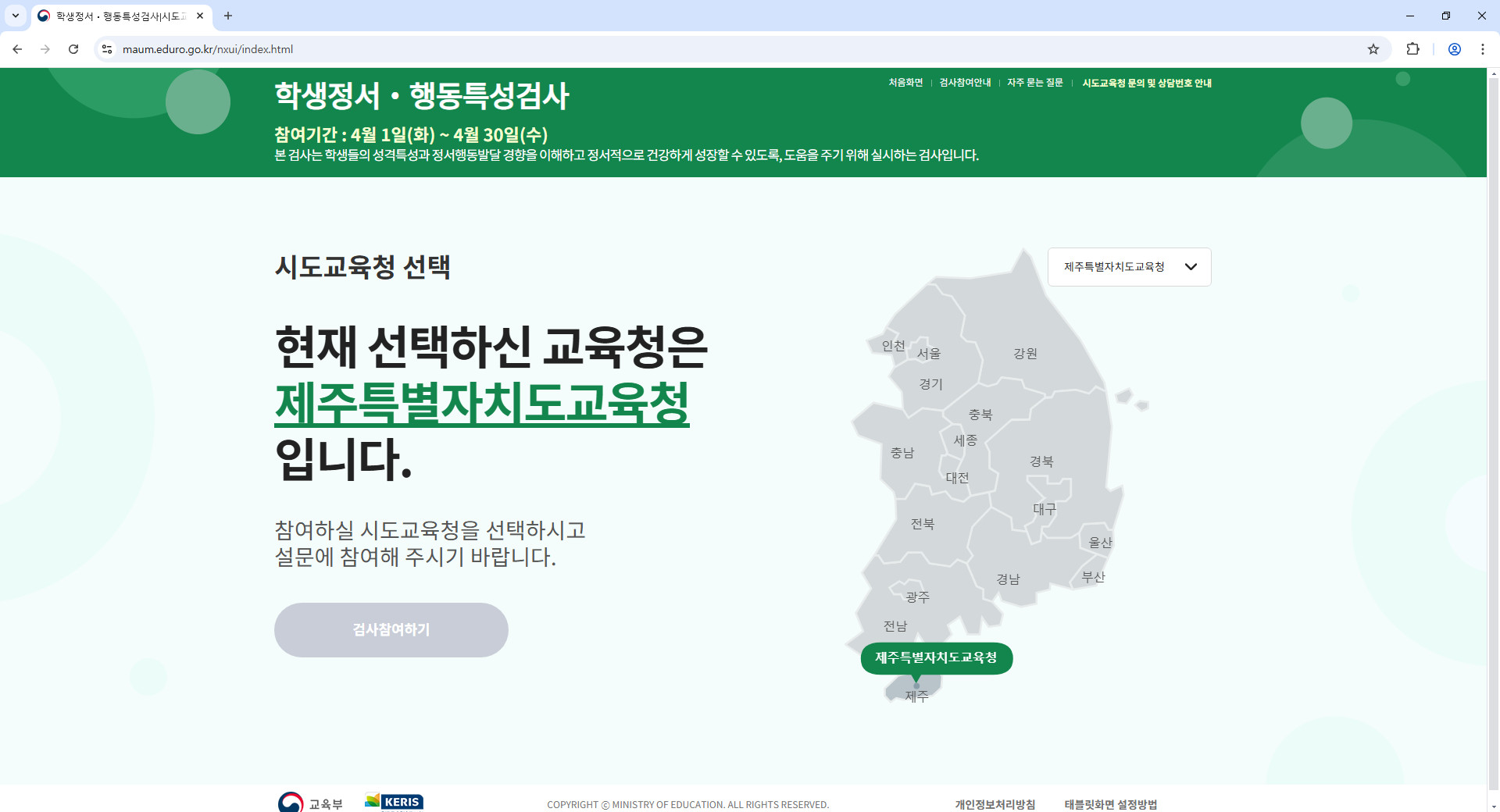
Task: Click the KERIS logo in footer
Action: pyautogui.click(x=395, y=802)
